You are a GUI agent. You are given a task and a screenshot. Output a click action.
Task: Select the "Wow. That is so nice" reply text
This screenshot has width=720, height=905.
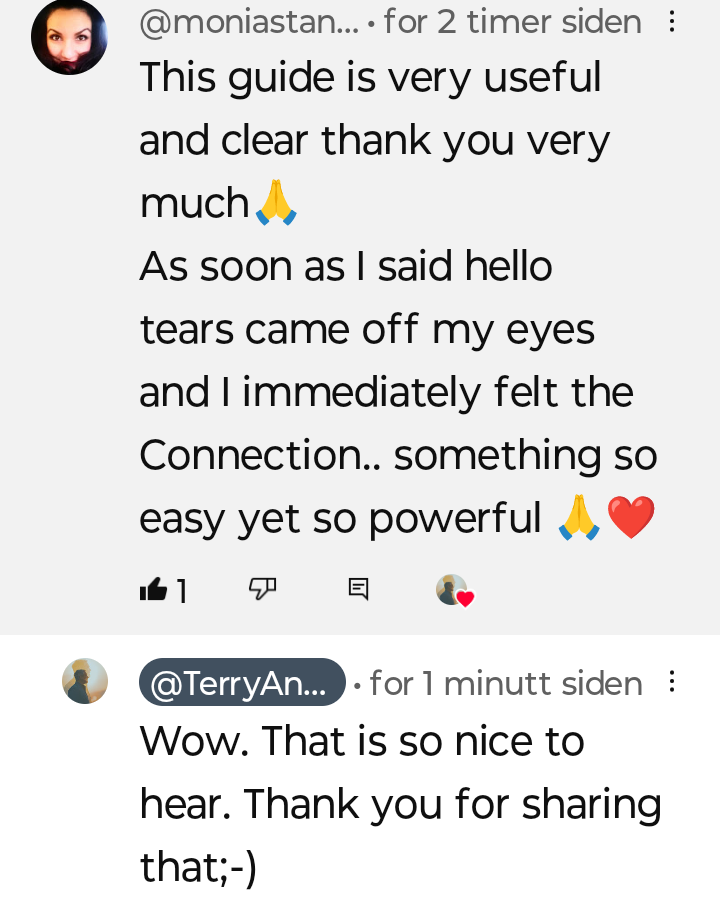pyautogui.click(x=361, y=742)
